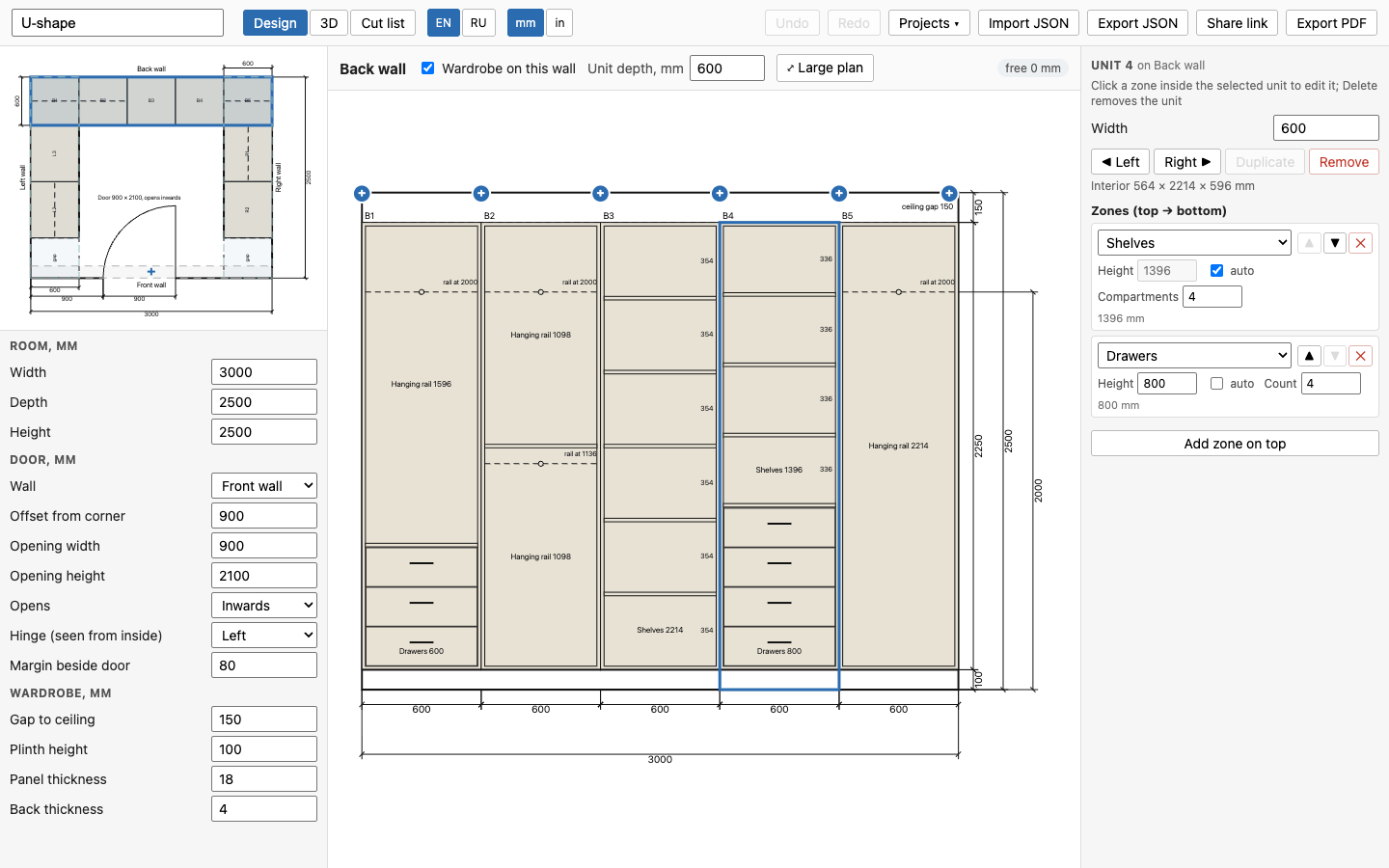Click the Drawers Height input

pyautogui.click(x=1167, y=384)
